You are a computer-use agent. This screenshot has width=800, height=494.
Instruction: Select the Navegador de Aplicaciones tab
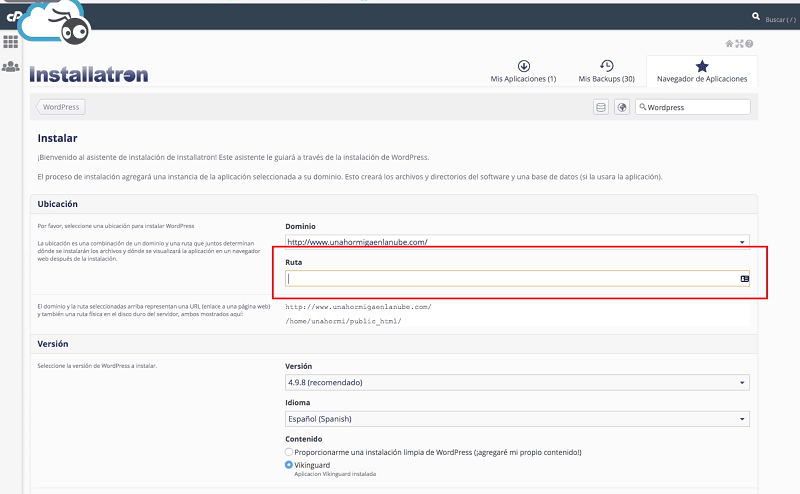[702, 71]
